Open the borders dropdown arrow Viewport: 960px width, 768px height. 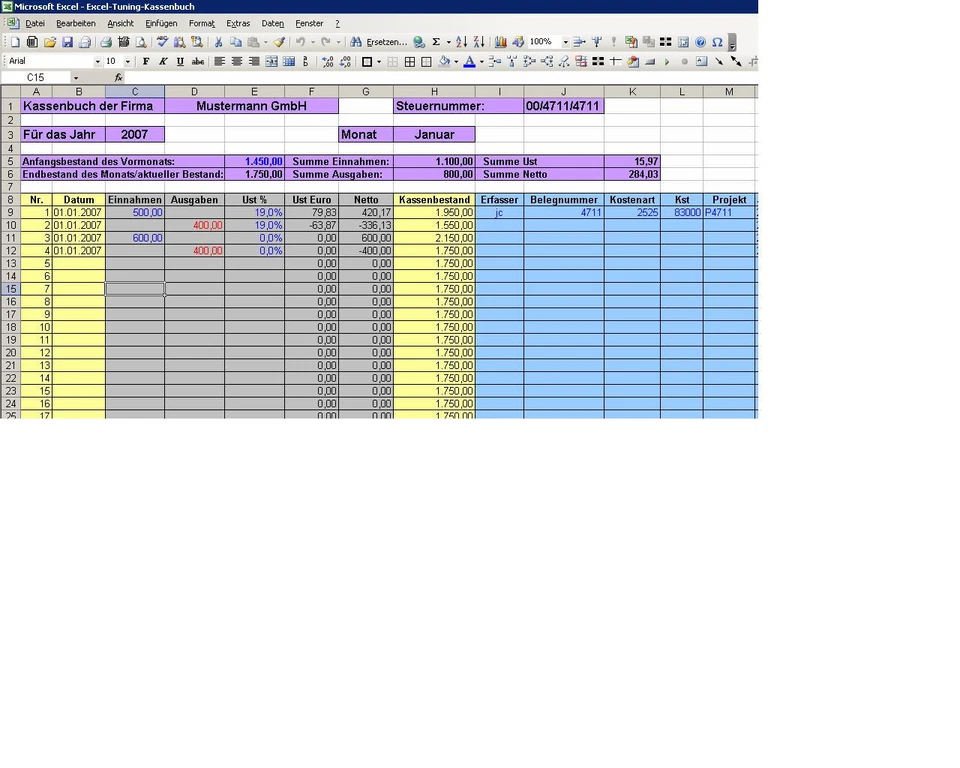coord(379,61)
